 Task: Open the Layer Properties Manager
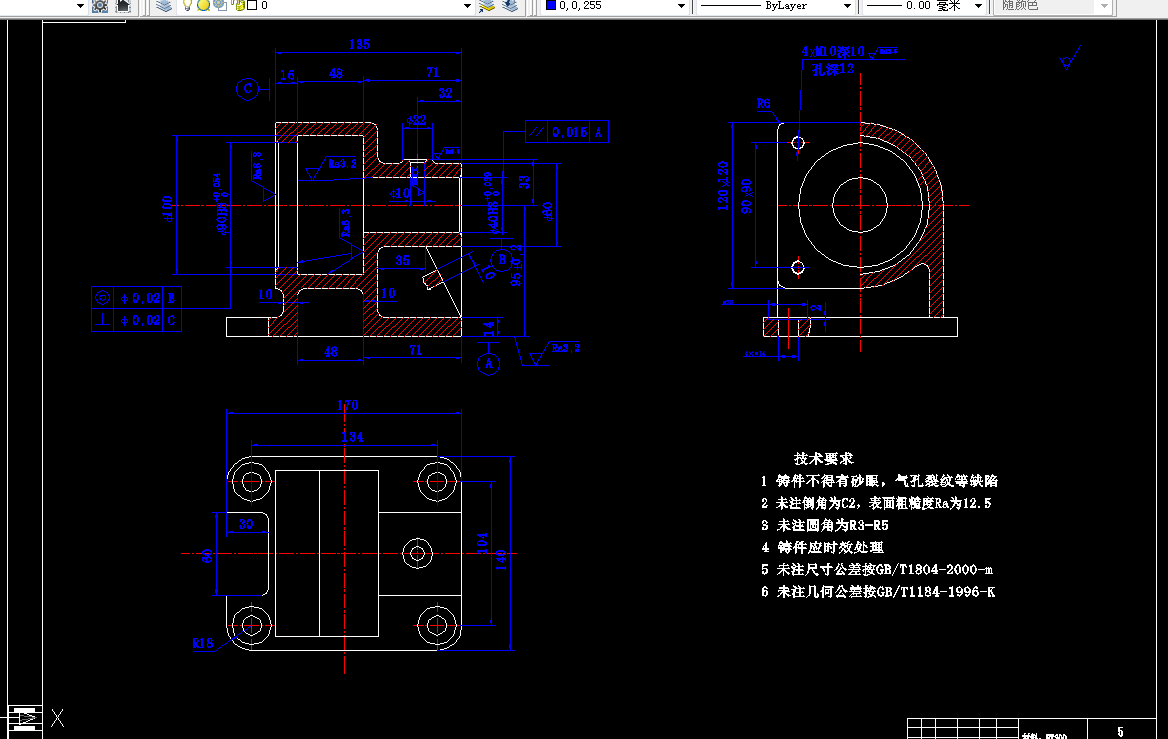(x=97, y=7)
